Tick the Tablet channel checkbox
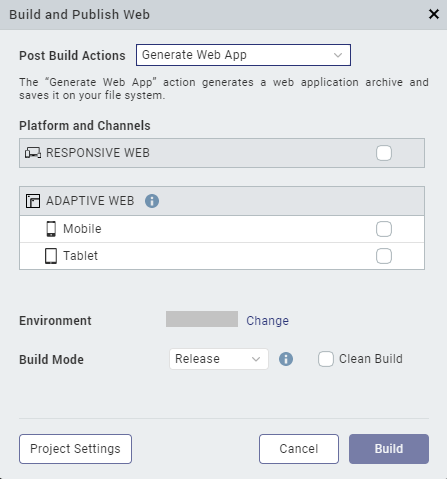 384,256
